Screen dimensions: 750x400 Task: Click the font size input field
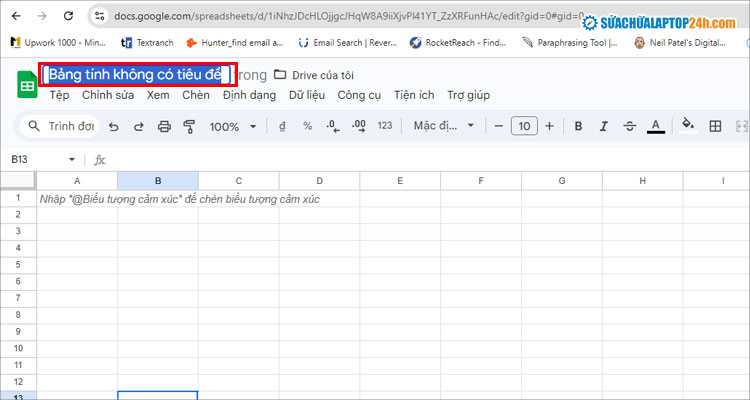523,126
